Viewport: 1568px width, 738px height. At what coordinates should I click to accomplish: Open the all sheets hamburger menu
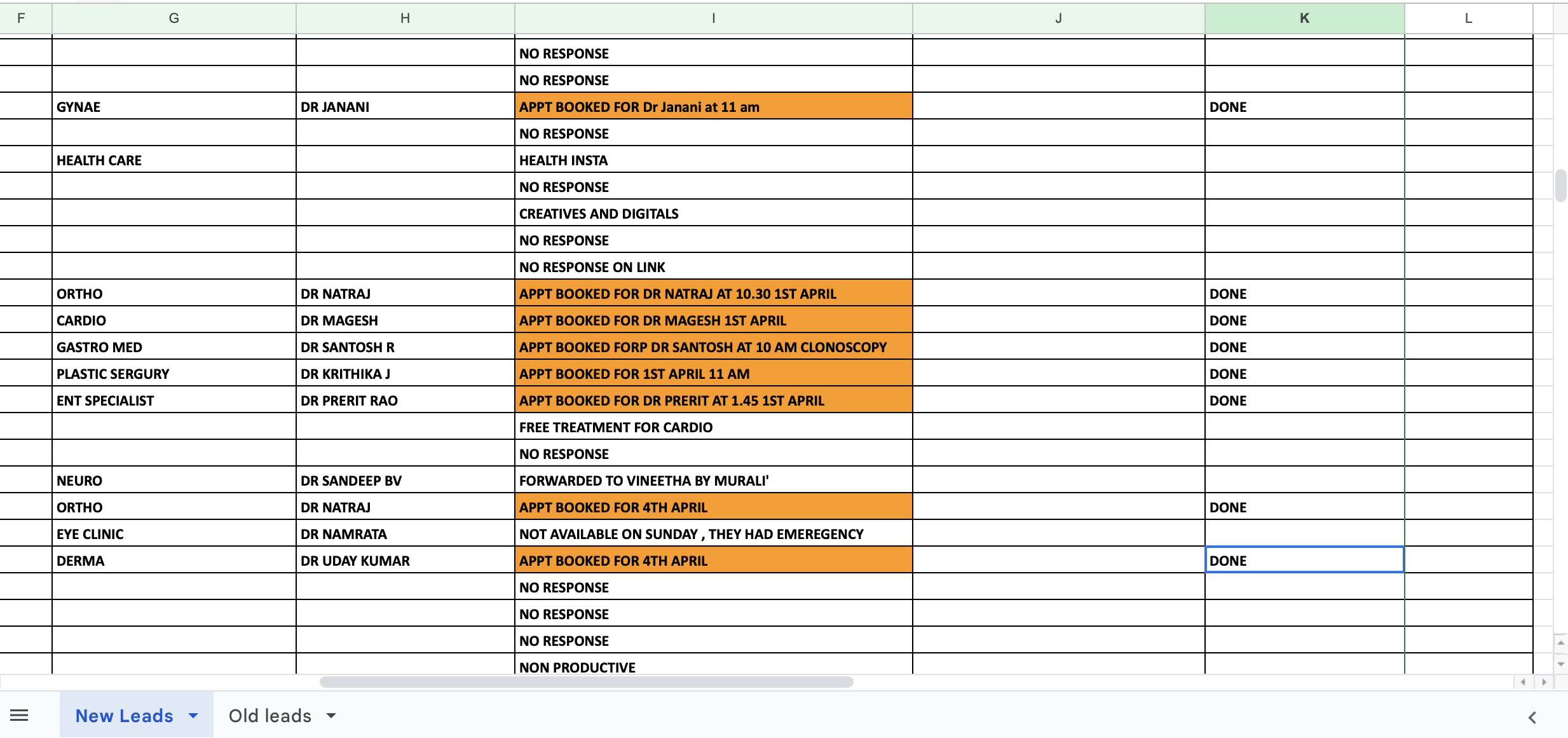pyautogui.click(x=19, y=716)
